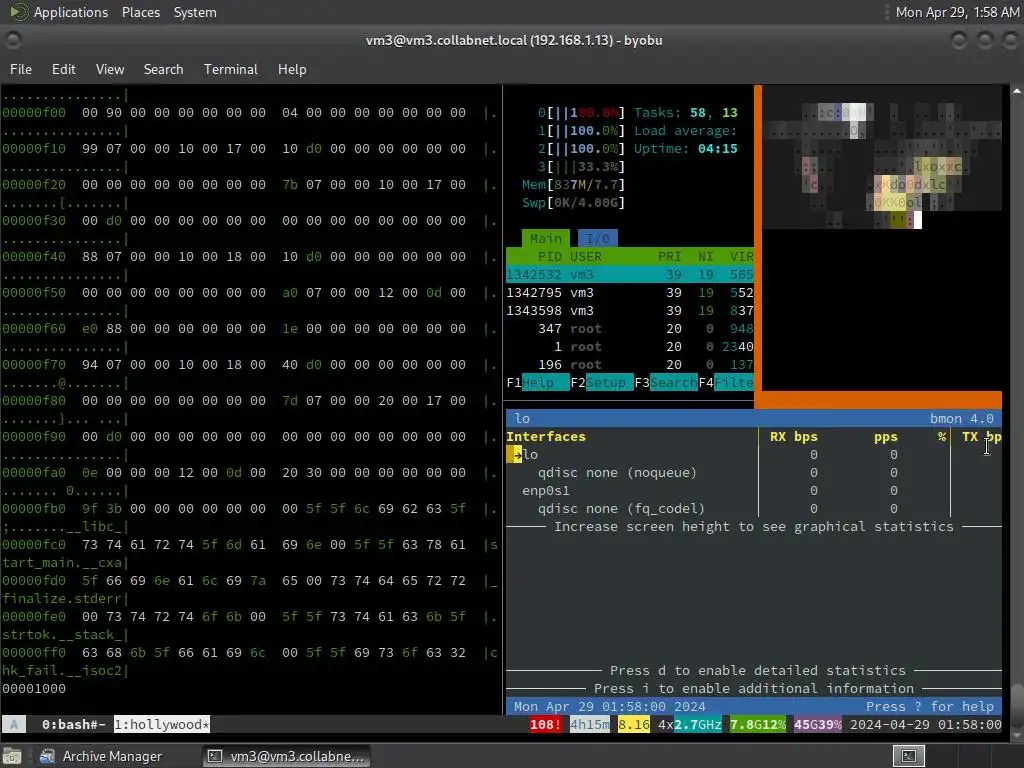Open Archive Manager from taskbar
The image size is (1024, 768).
(101, 756)
